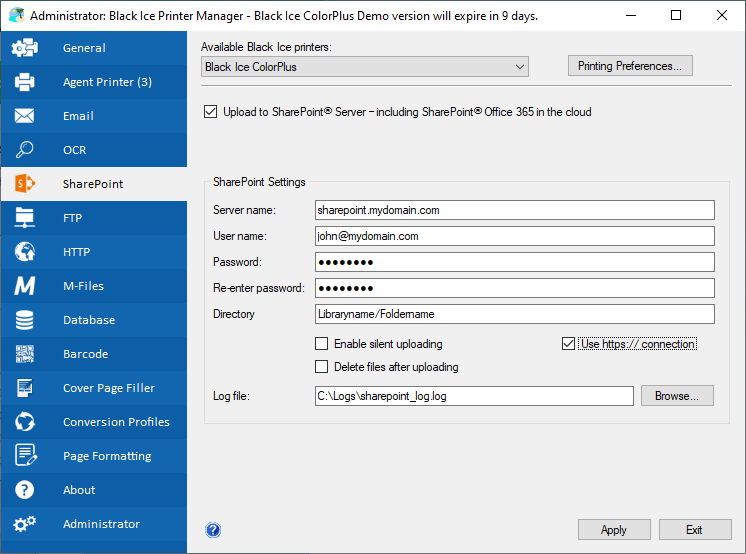746x554 pixels.
Task: Open help via the blue question icon
Action: click(x=213, y=530)
